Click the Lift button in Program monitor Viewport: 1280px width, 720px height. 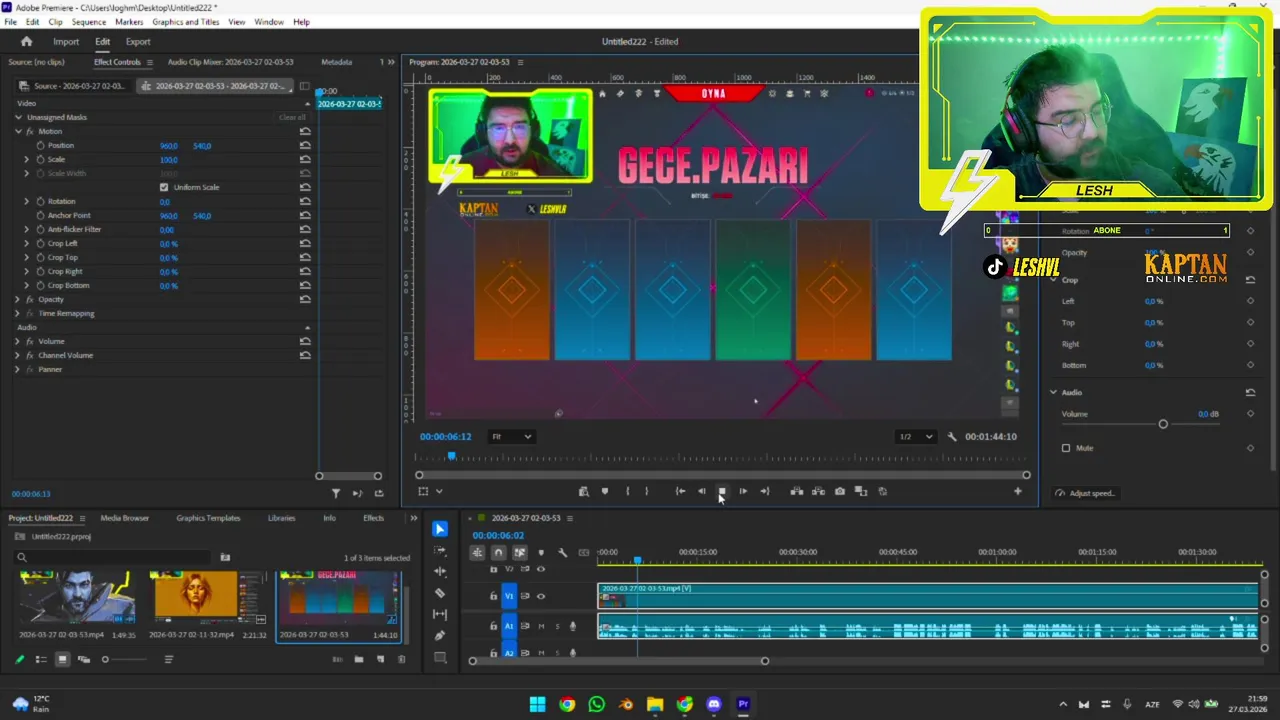tap(797, 491)
